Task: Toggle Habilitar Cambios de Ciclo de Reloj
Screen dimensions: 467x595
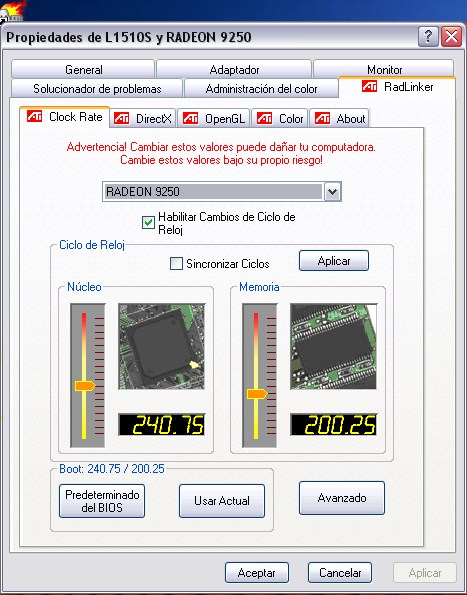Action: click(x=148, y=223)
